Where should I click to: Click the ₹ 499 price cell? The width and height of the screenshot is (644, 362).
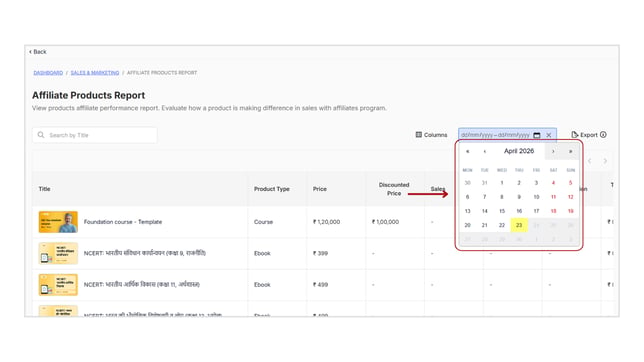[x=320, y=284]
